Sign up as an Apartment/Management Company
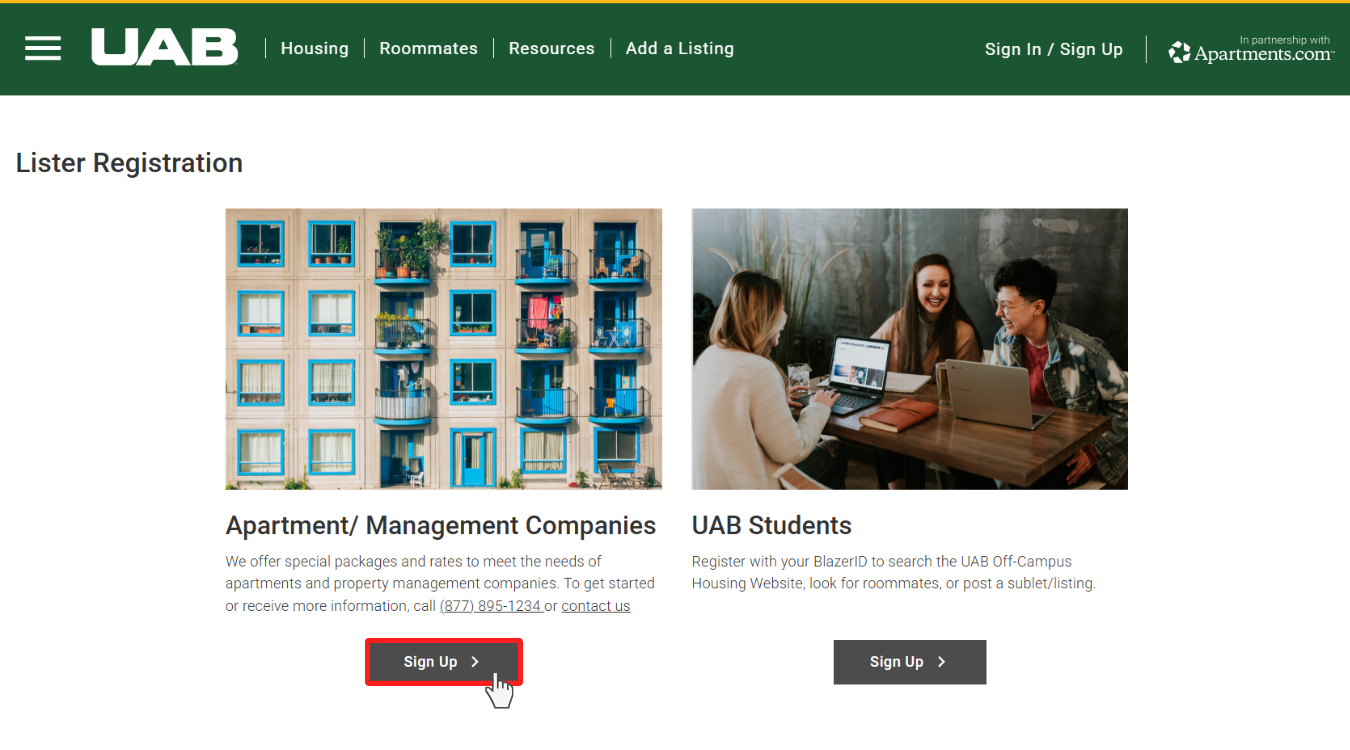This screenshot has height=750, width=1350. tap(443, 661)
